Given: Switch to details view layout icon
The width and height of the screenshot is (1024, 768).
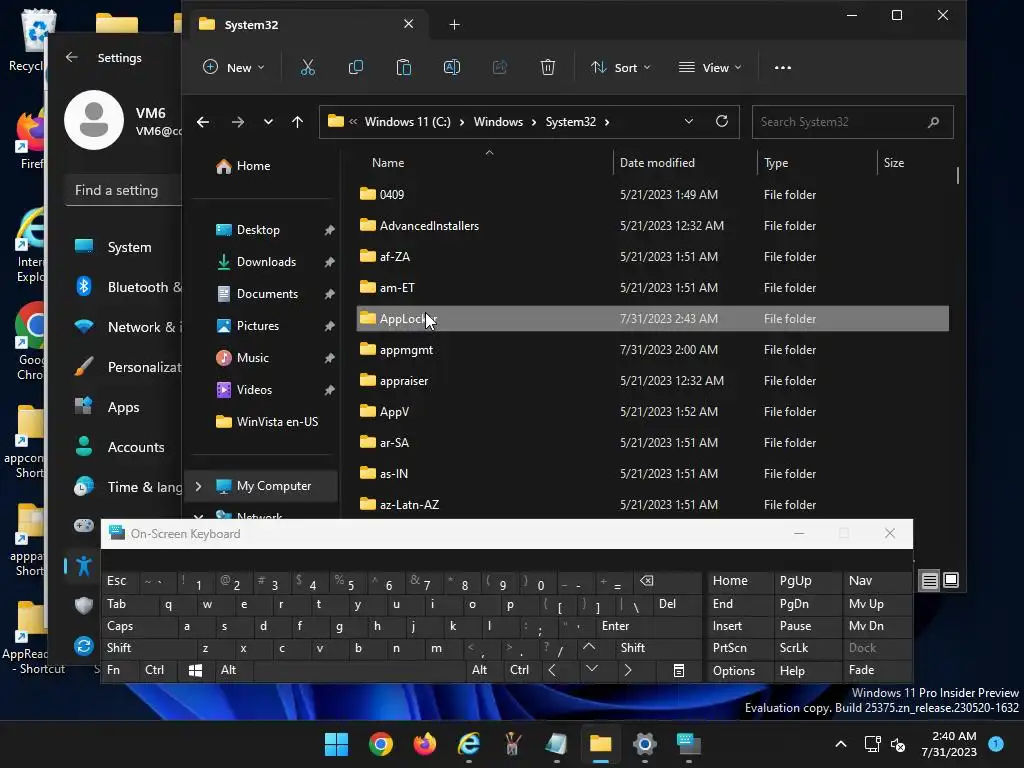Looking at the screenshot, I should point(929,580).
